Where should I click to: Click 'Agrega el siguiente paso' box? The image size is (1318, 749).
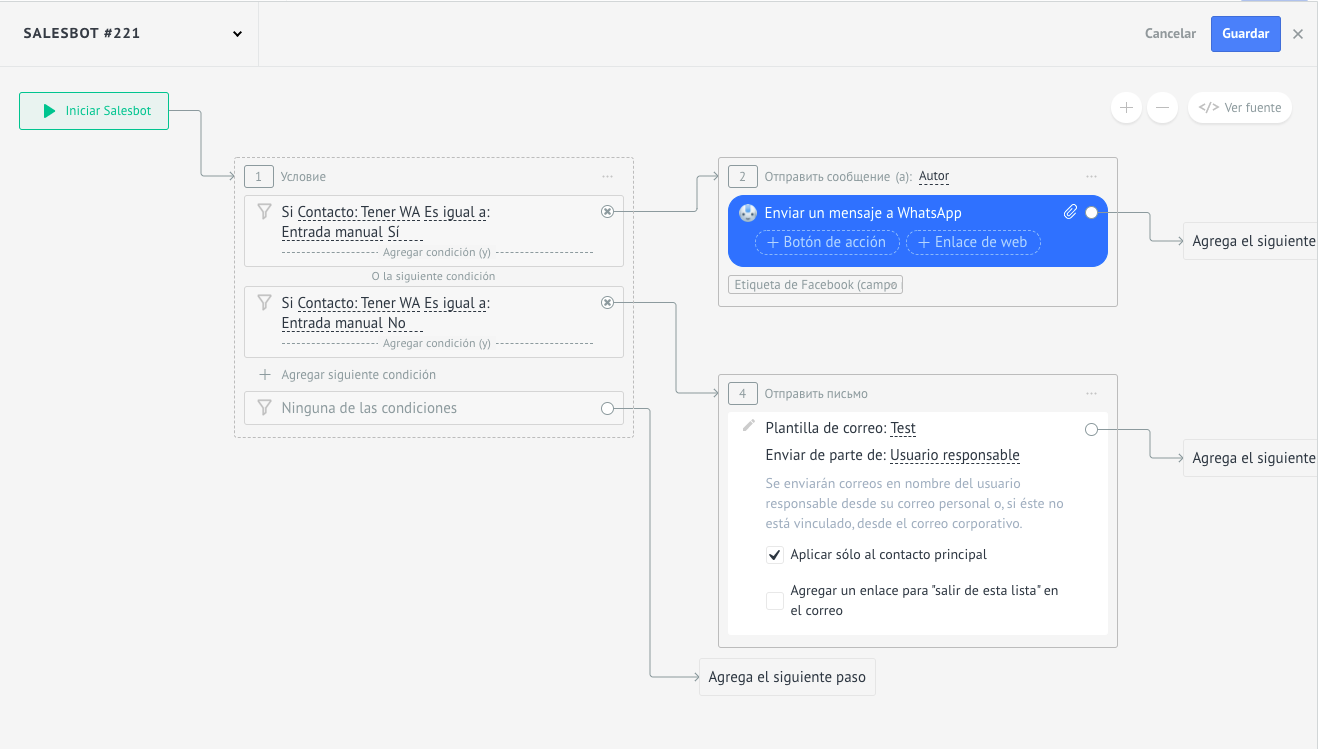[x=787, y=677]
